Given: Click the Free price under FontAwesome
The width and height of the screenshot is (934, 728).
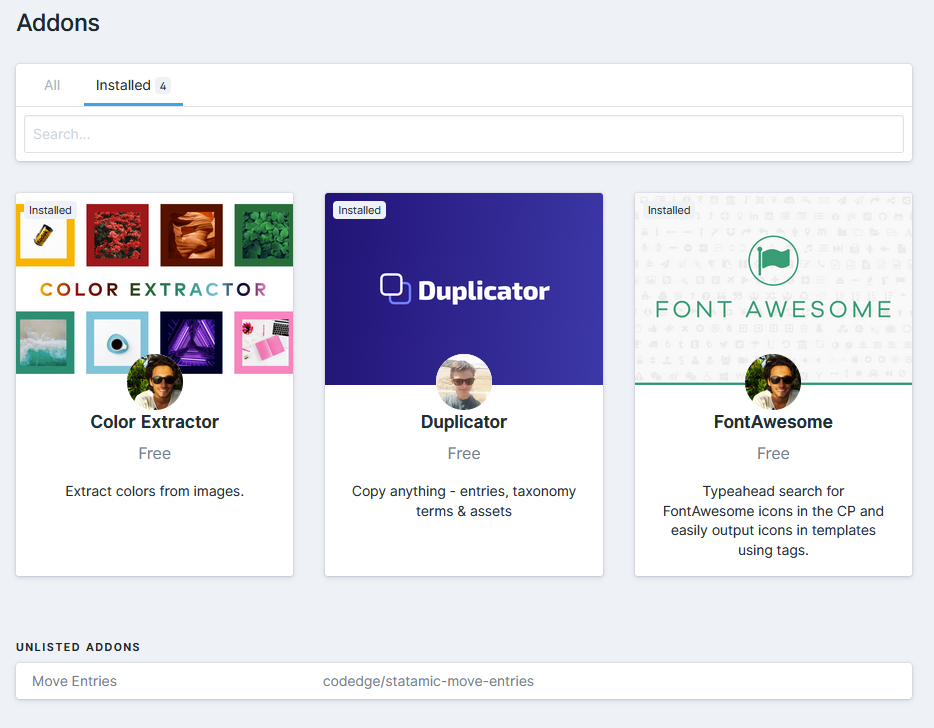Looking at the screenshot, I should coord(773,453).
